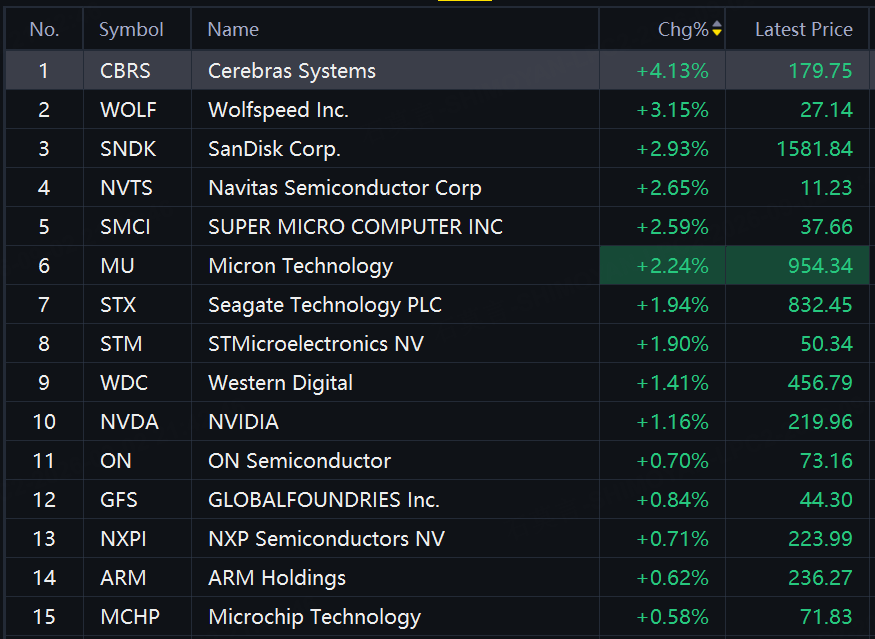Open the NVDA symbol entry

[x=129, y=422]
